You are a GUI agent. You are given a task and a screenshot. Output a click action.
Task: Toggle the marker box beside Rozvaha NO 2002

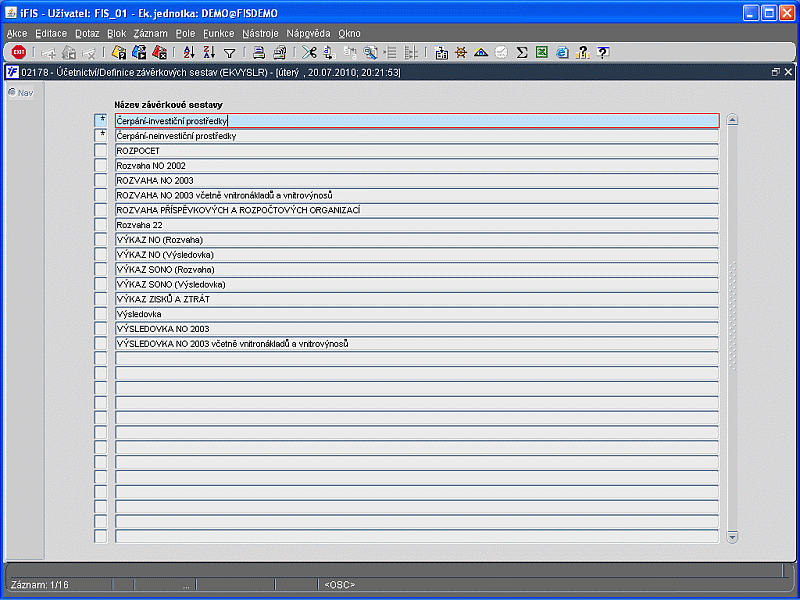(x=101, y=165)
